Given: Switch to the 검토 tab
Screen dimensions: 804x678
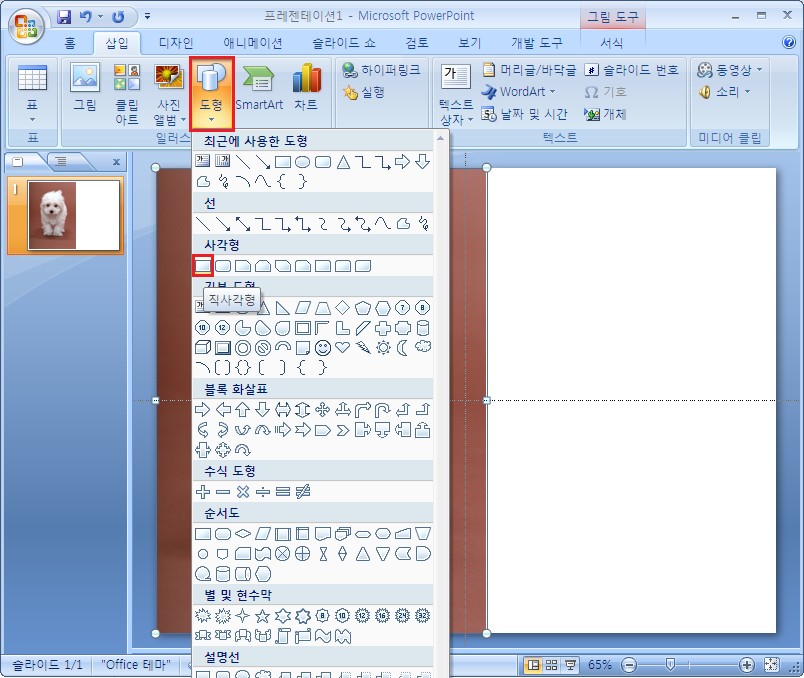Looking at the screenshot, I should [x=416, y=43].
